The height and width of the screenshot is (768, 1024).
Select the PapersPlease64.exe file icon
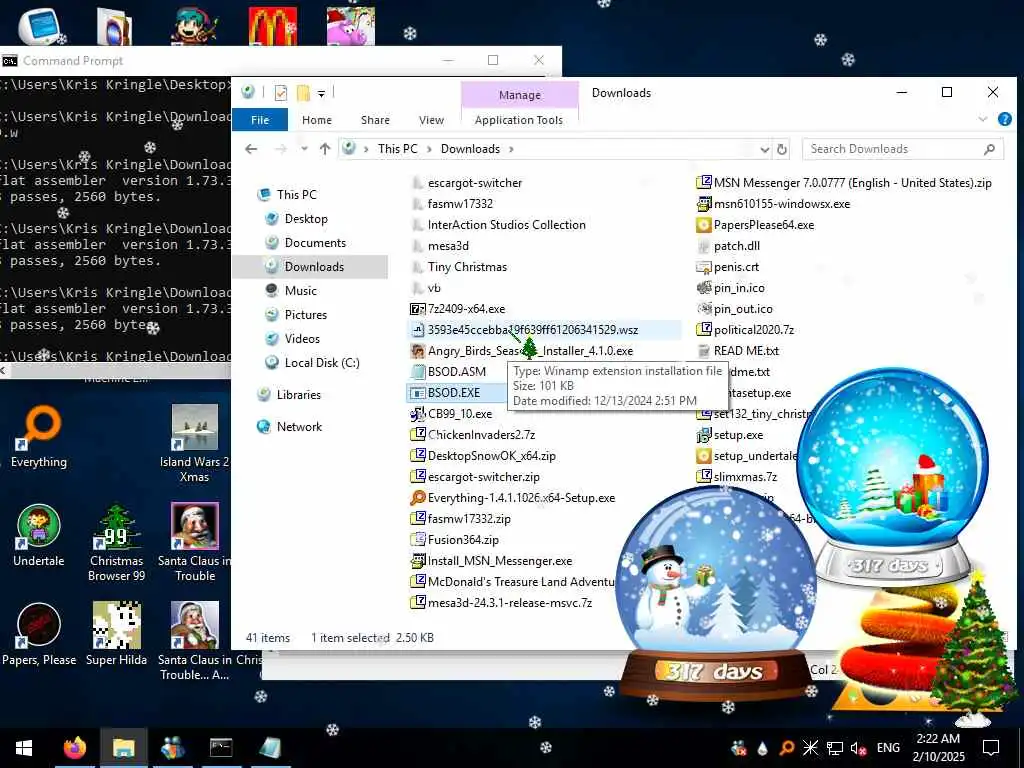point(703,225)
